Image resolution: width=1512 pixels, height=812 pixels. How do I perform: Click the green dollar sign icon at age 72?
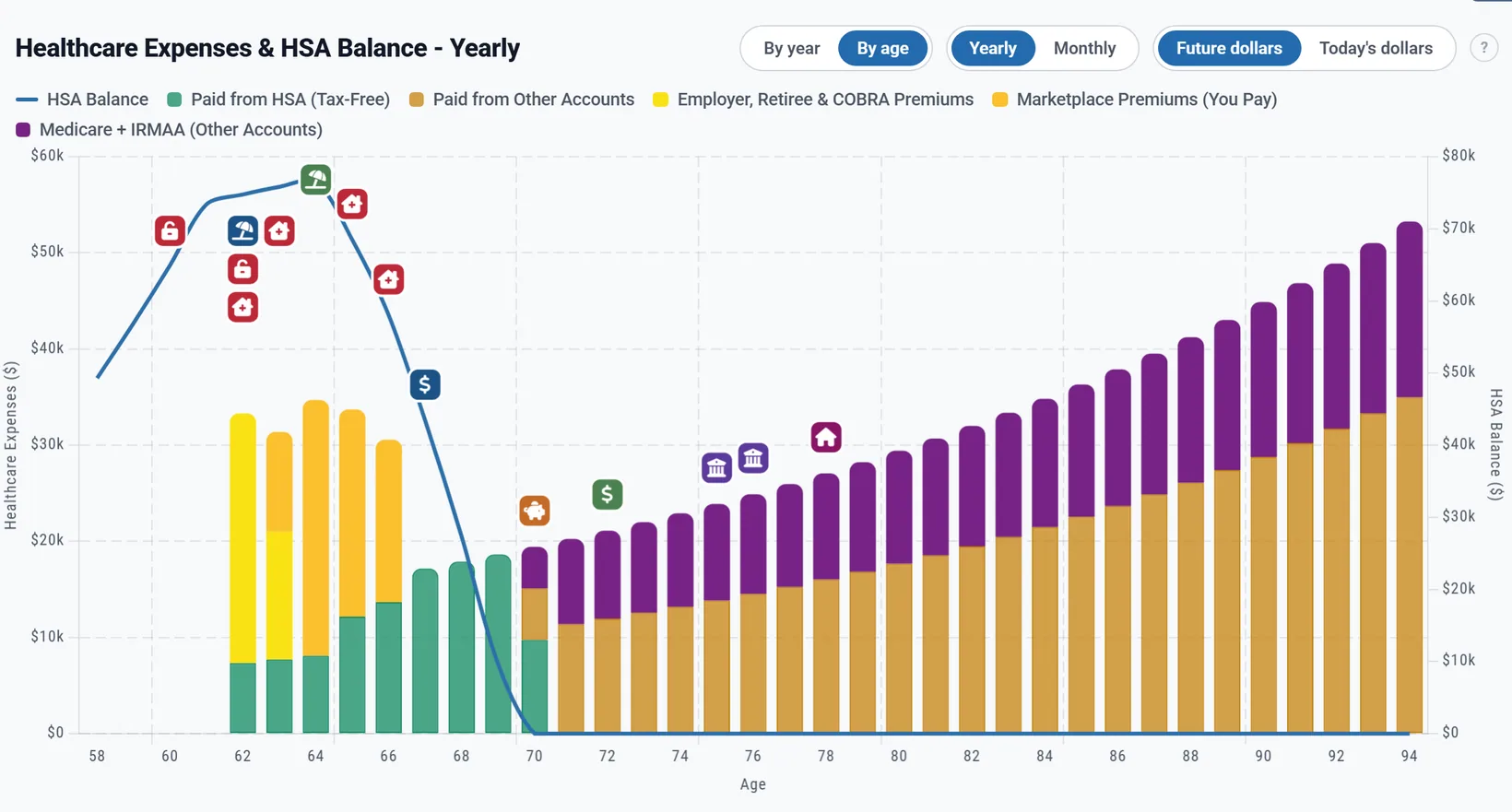608,495
